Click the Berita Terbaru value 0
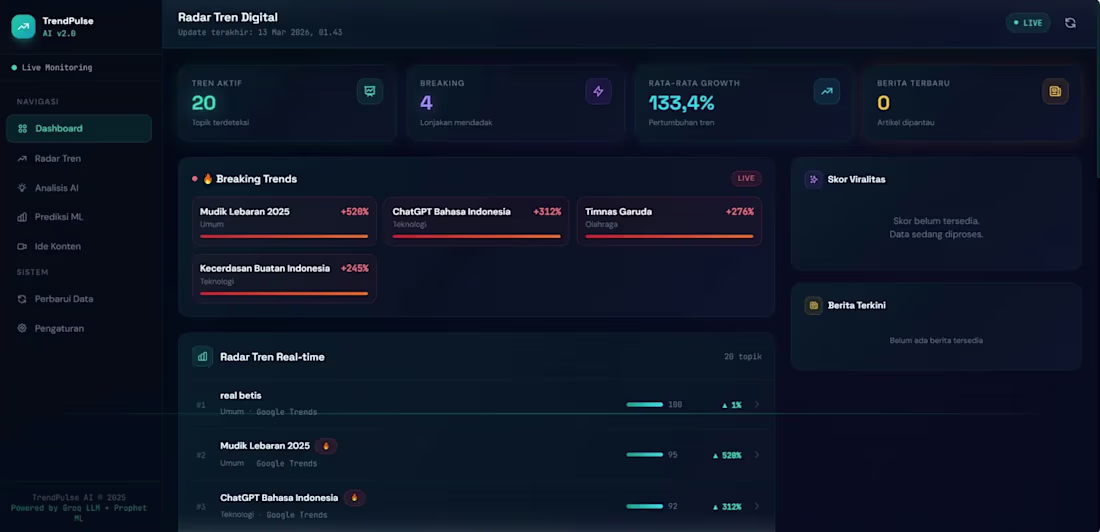The width and height of the screenshot is (1100, 532). click(x=883, y=103)
